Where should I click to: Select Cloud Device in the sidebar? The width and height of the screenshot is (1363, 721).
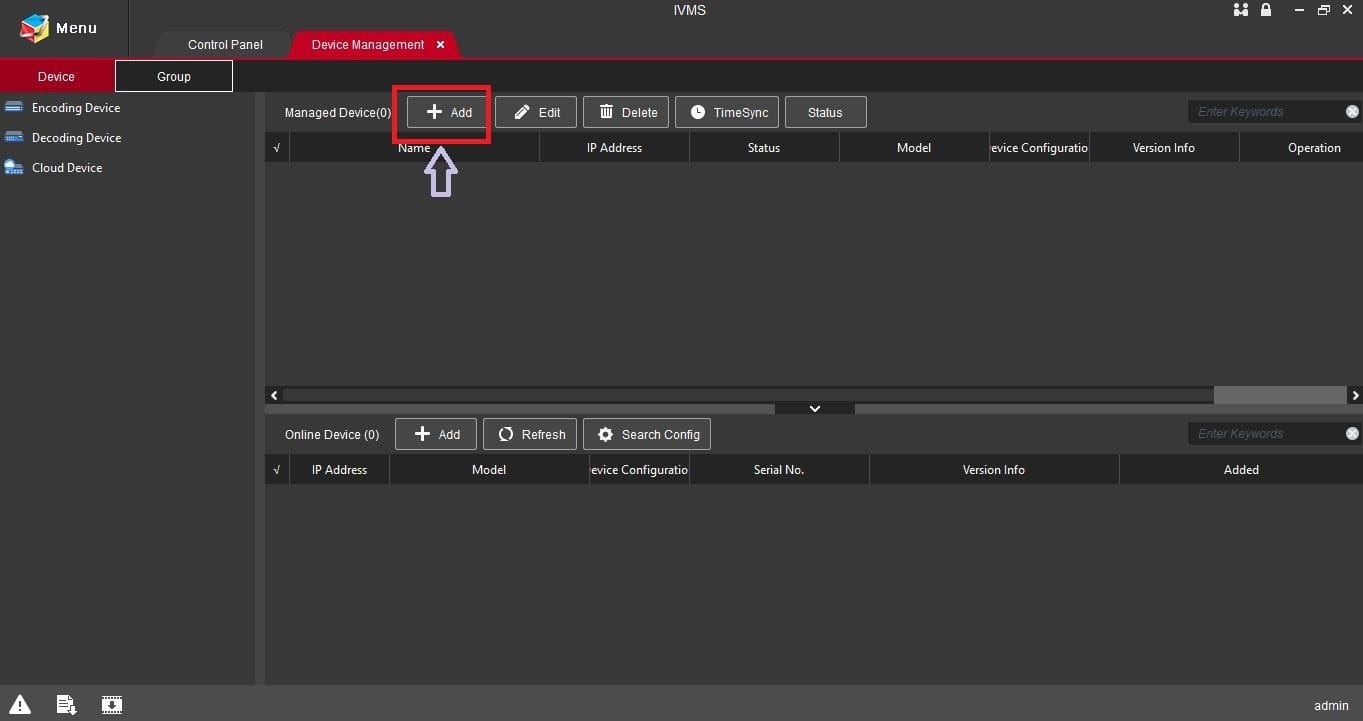64,167
